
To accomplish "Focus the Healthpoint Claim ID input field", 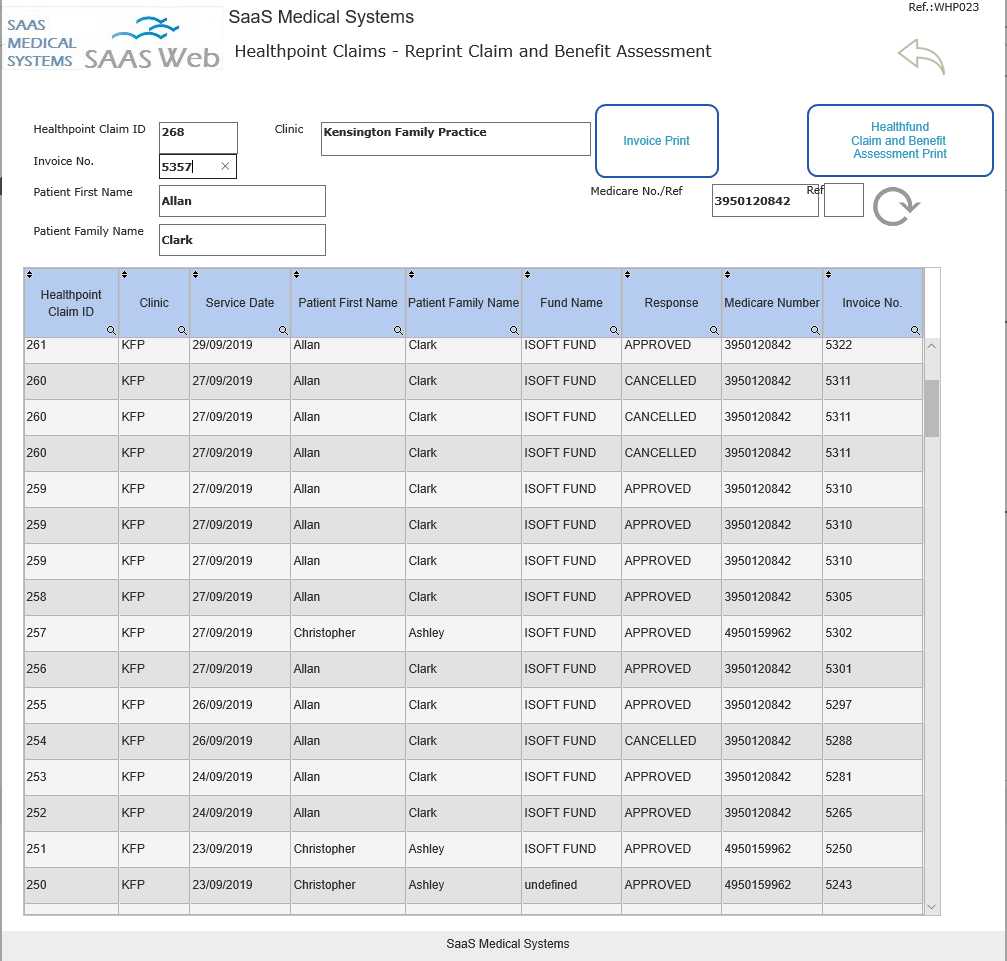I will (x=198, y=137).
